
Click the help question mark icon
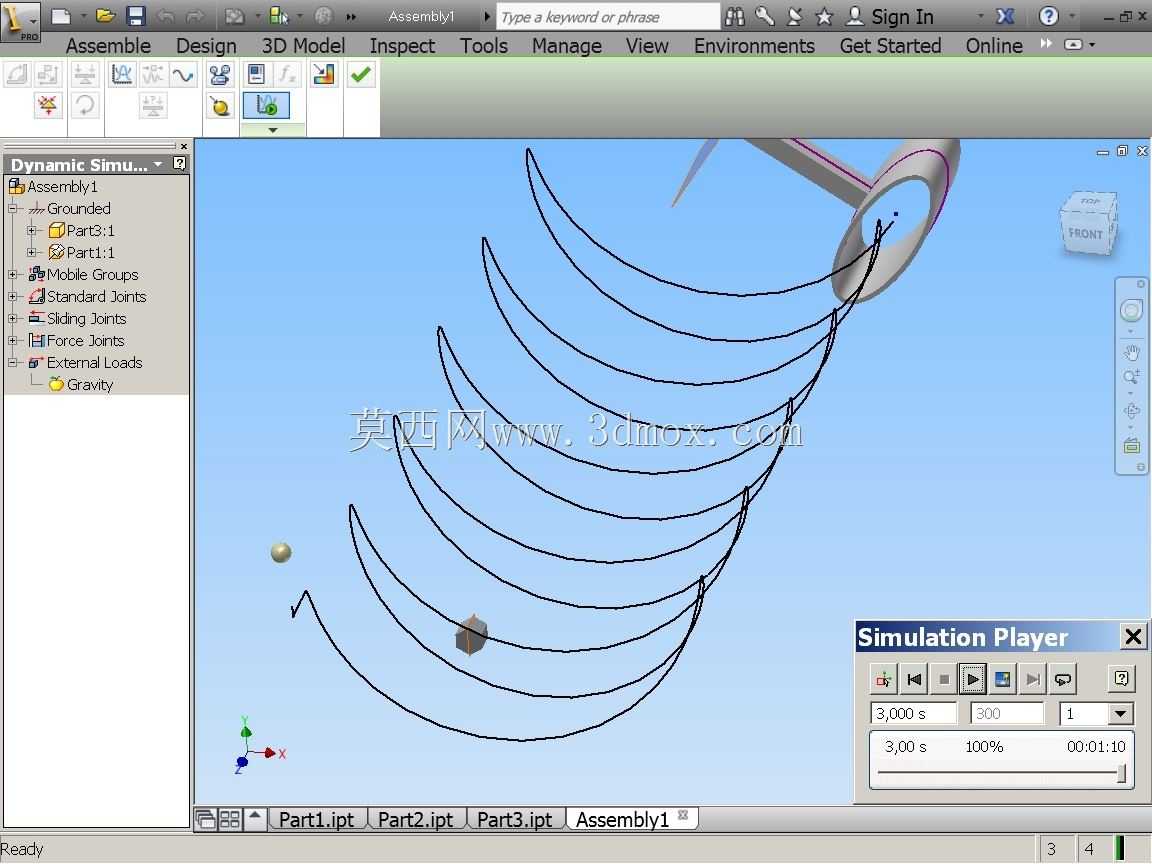[1048, 16]
